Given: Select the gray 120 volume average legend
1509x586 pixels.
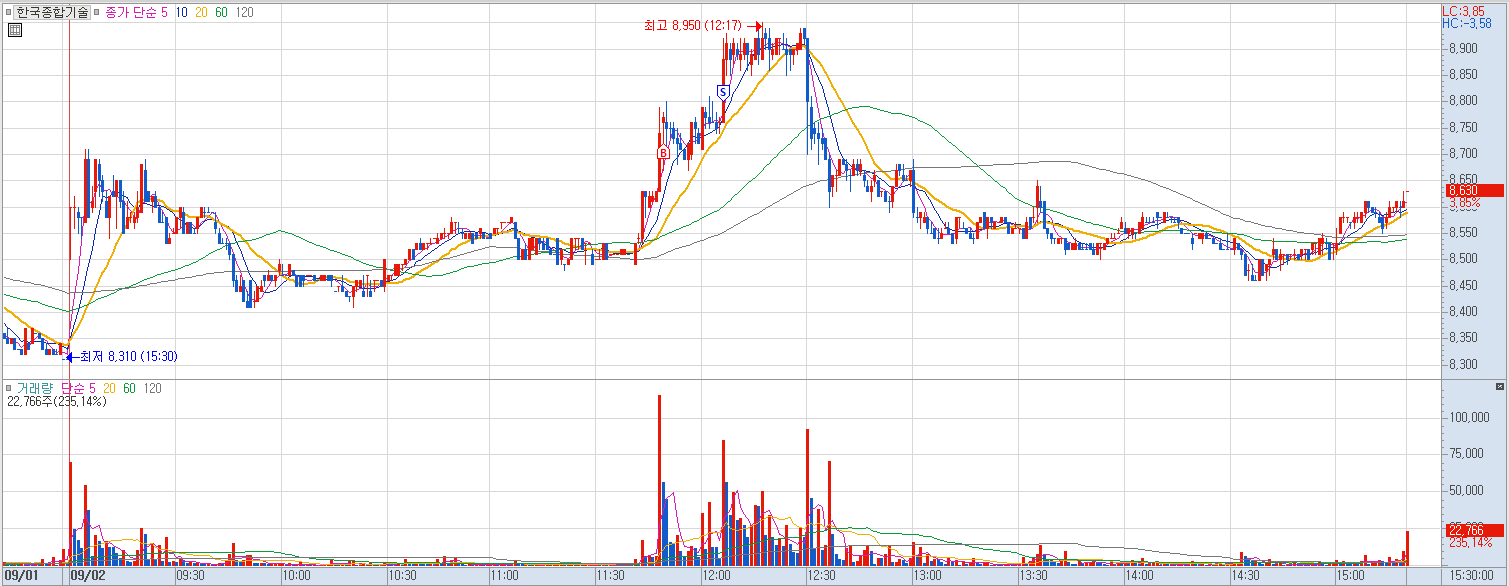Looking at the screenshot, I should click(152, 388).
